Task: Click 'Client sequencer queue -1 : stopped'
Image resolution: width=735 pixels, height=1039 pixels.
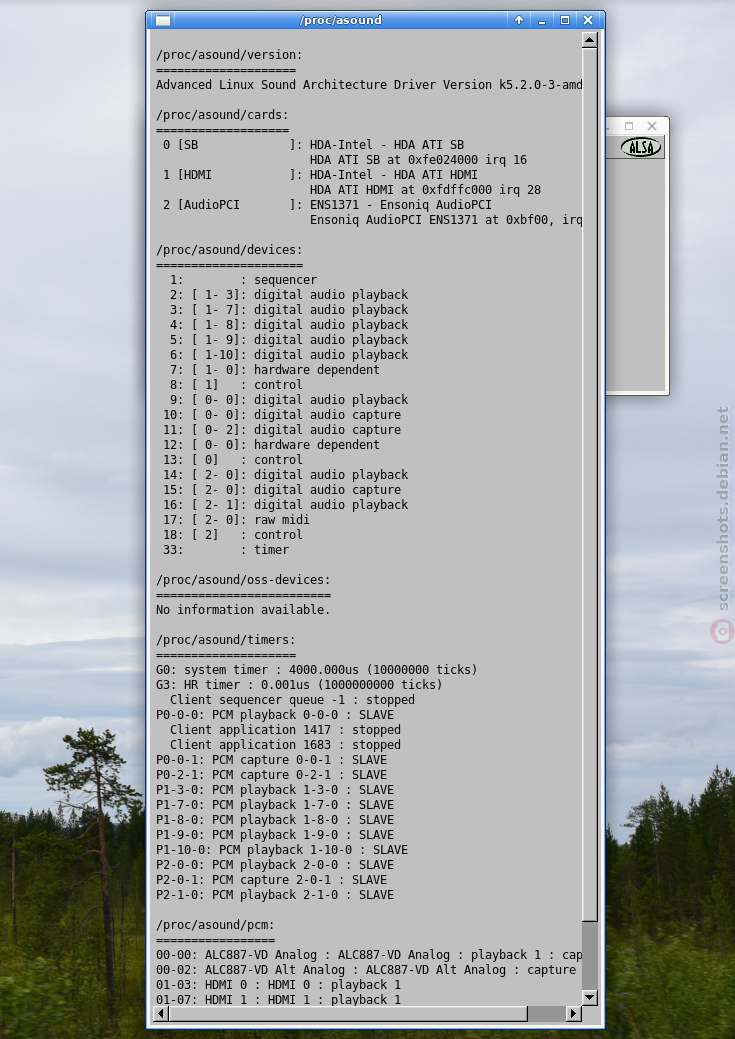Action: coord(292,700)
